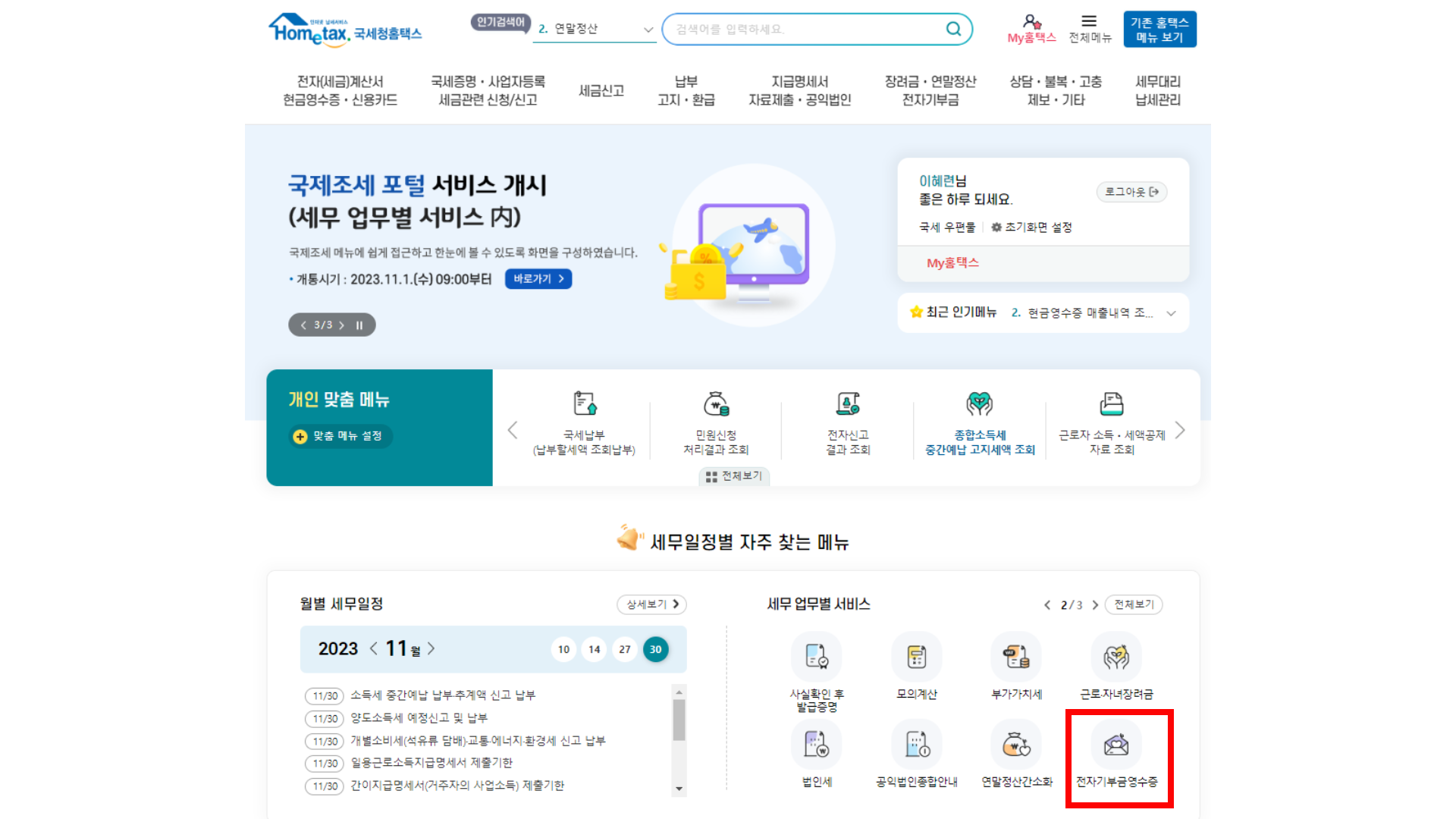Image resolution: width=1456 pixels, height=819 pixels.
Task: Expand the 최근 인기메뉴 list chevron
Action: coord(1171,313)
